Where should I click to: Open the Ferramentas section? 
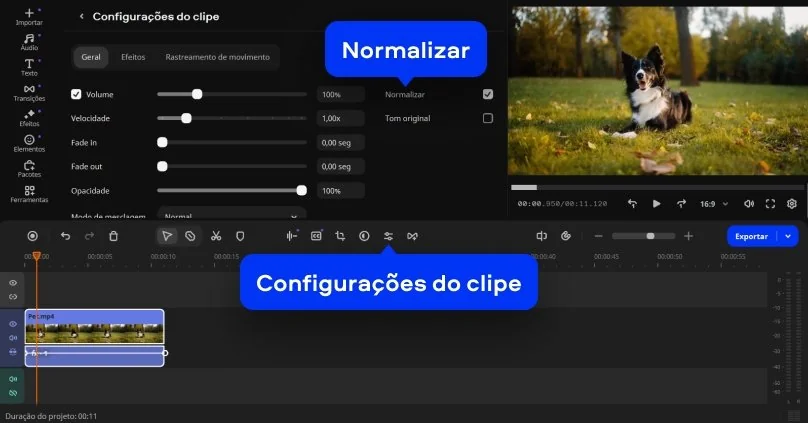point(29,194)
